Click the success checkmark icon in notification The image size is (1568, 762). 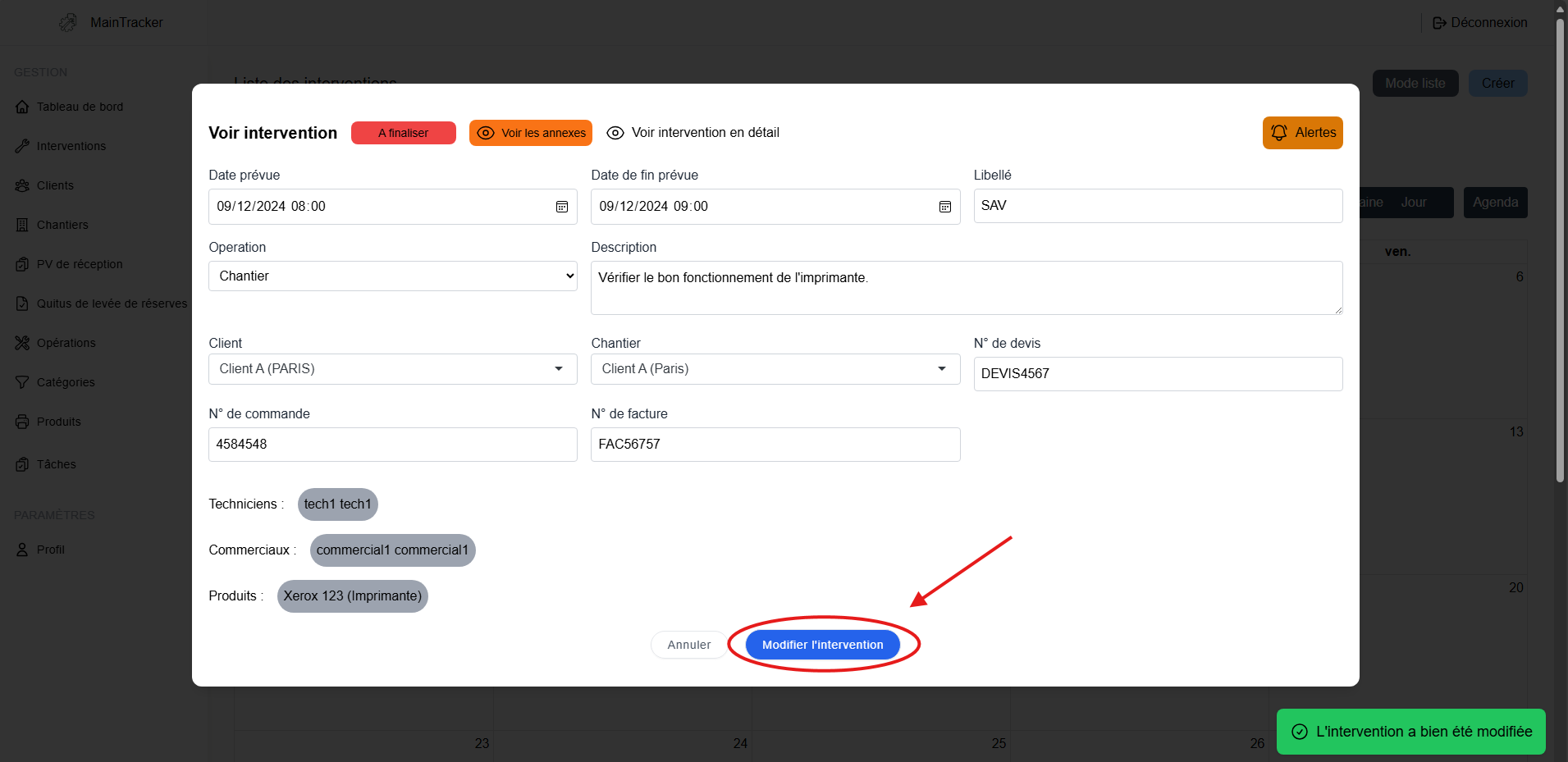[x=1300, y=732]
